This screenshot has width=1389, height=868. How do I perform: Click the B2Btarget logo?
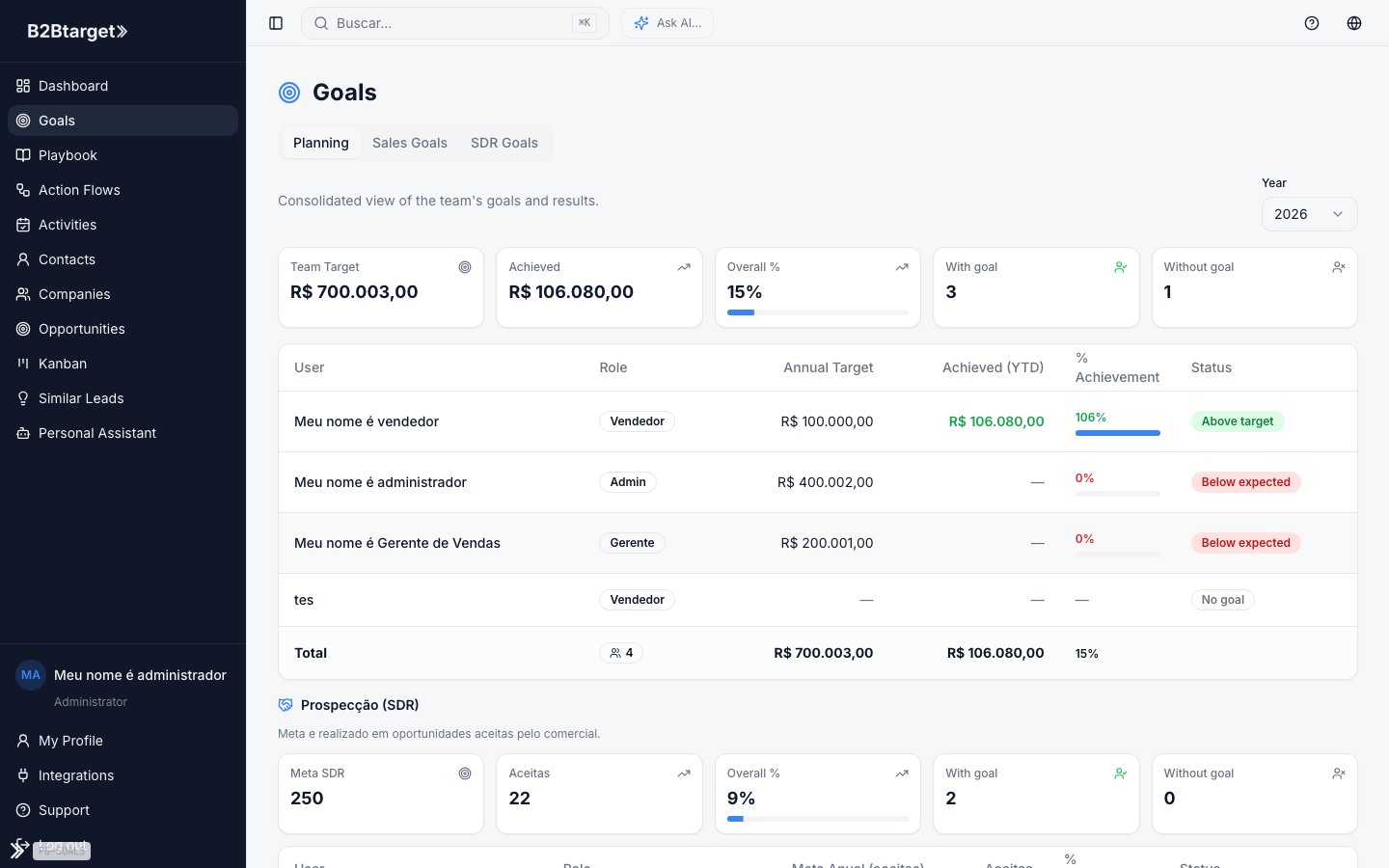(77, 31)
